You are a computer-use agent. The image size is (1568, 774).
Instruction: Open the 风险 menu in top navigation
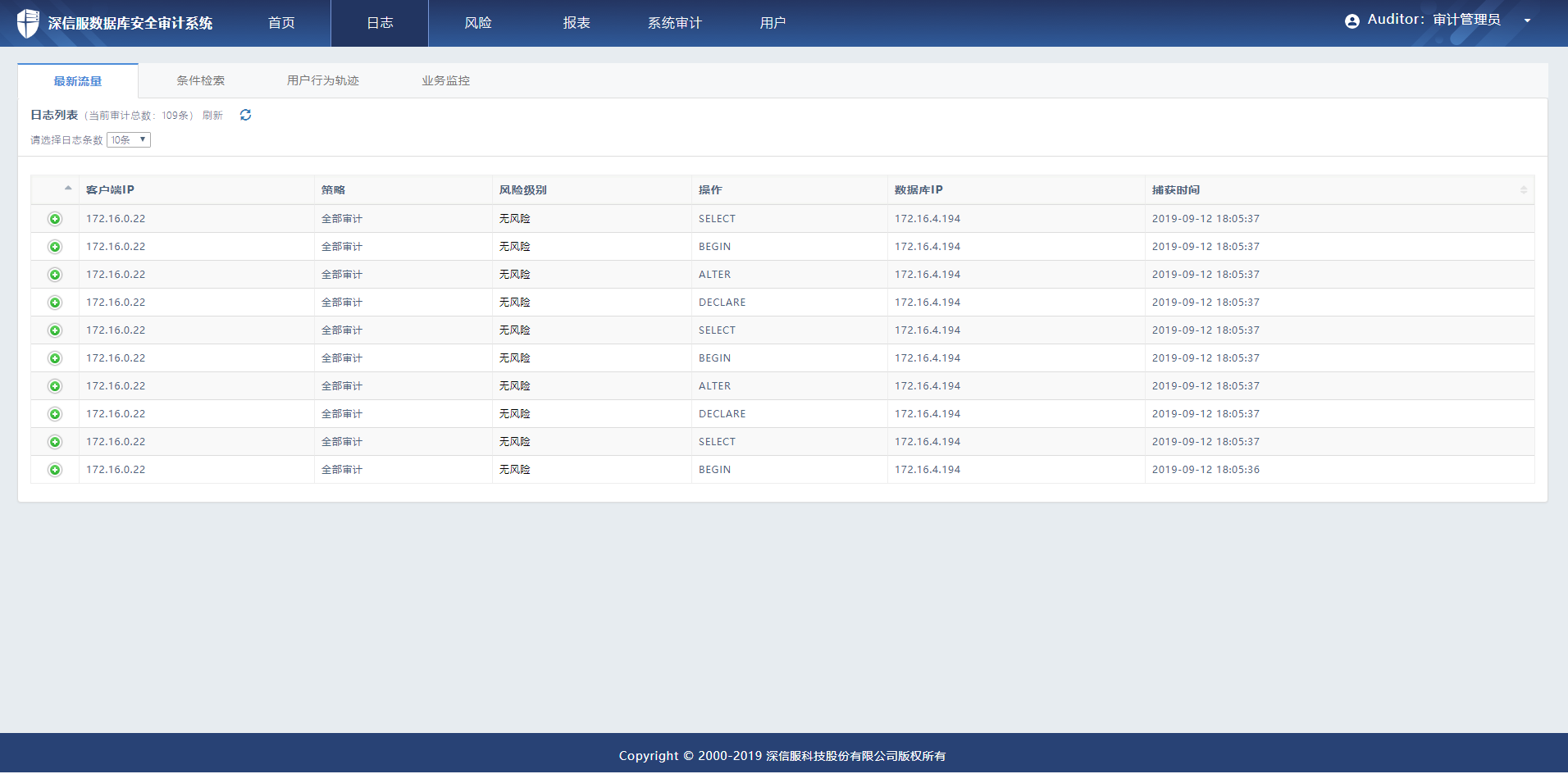coord(478,23)
